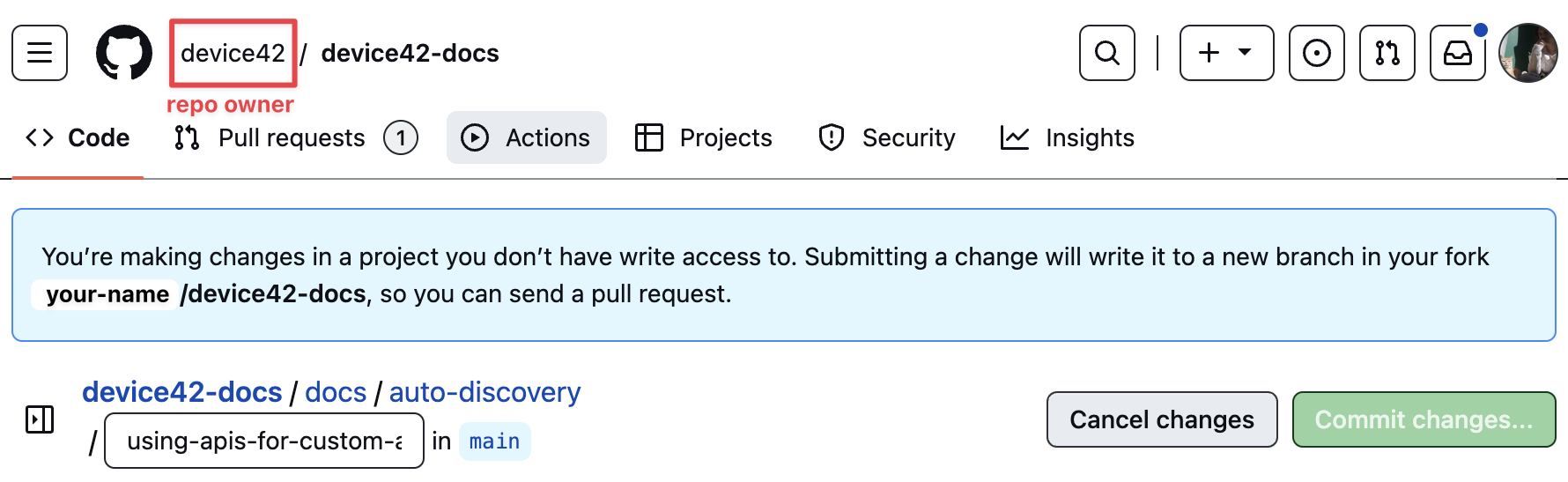Click the GitHub Octocat logo
1568x482 pixels.
[x=123, y=53]
